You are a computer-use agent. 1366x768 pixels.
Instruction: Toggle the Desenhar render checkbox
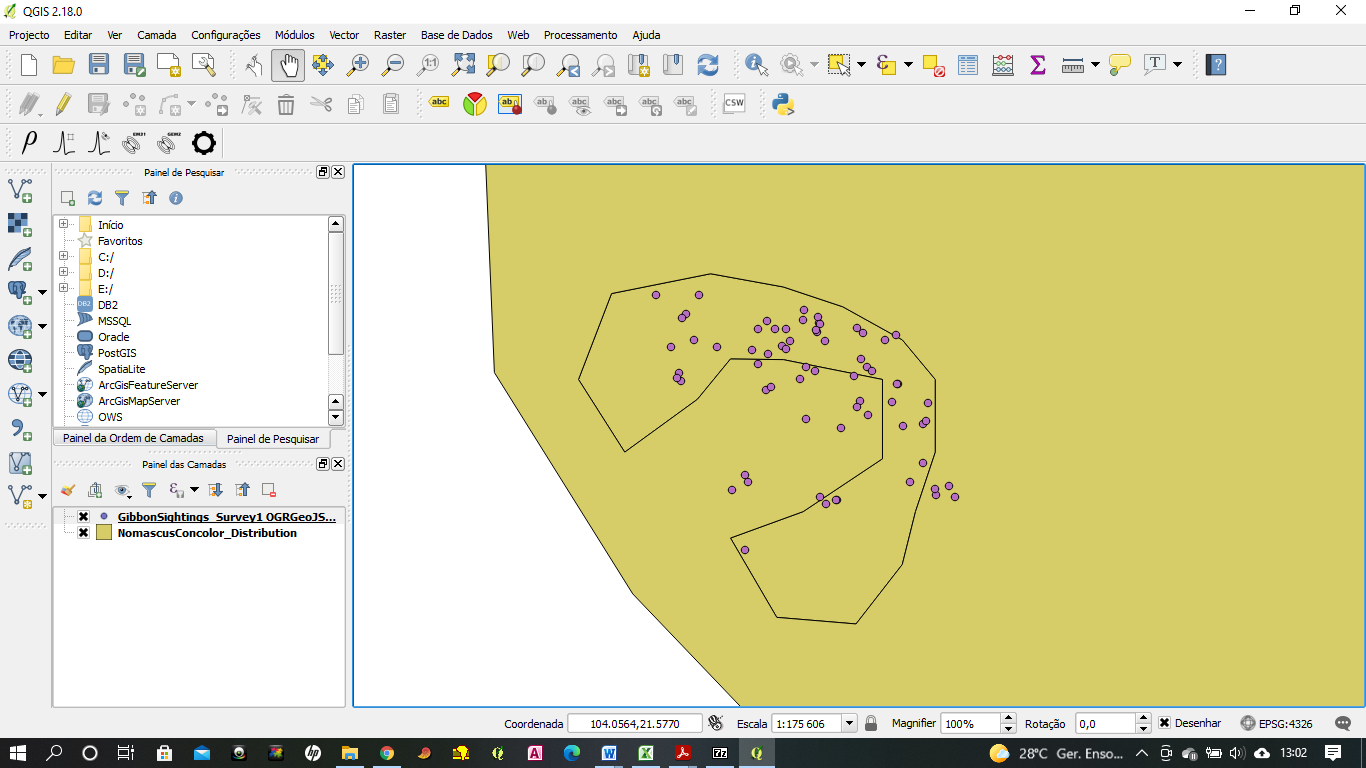point(1164,723)
